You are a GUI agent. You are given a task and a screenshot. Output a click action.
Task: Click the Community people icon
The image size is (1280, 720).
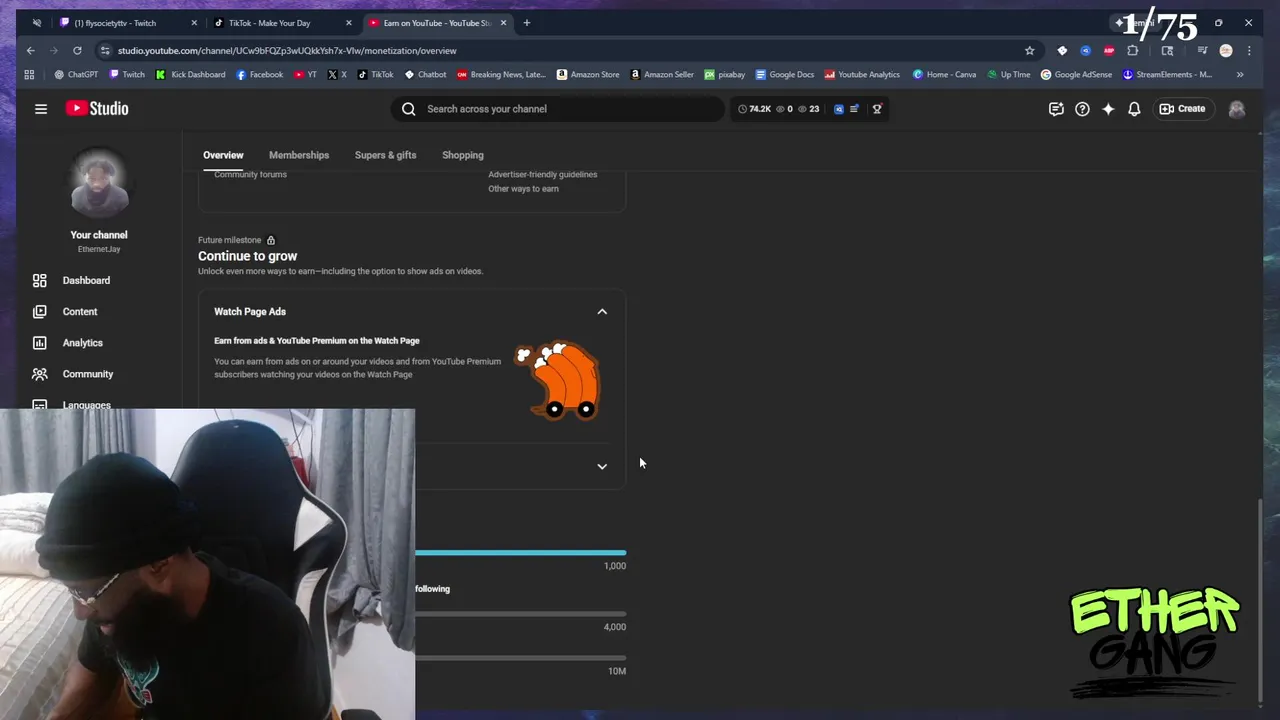click(40, 374)
